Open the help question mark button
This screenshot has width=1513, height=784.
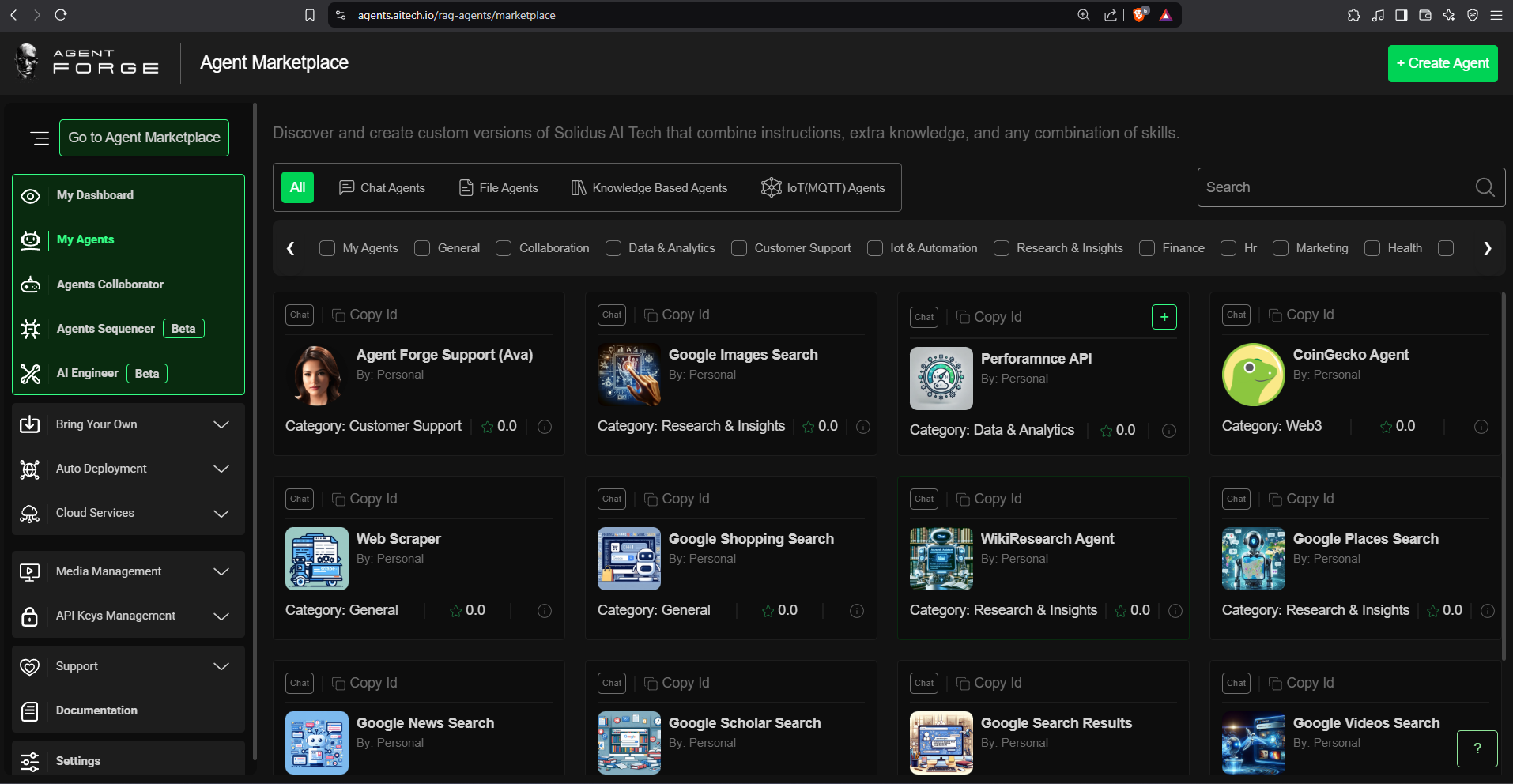pyautogui.click(x=1477, y=748)
